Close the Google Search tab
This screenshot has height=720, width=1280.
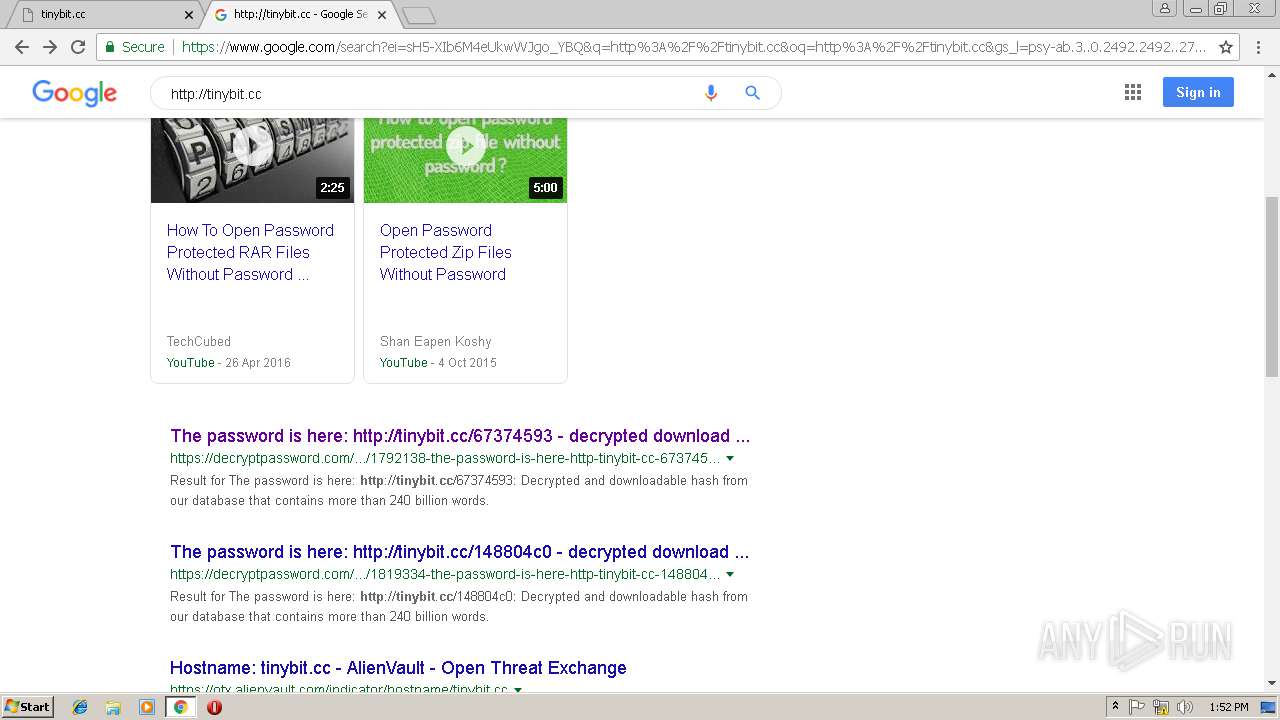[x=383, y=14]
